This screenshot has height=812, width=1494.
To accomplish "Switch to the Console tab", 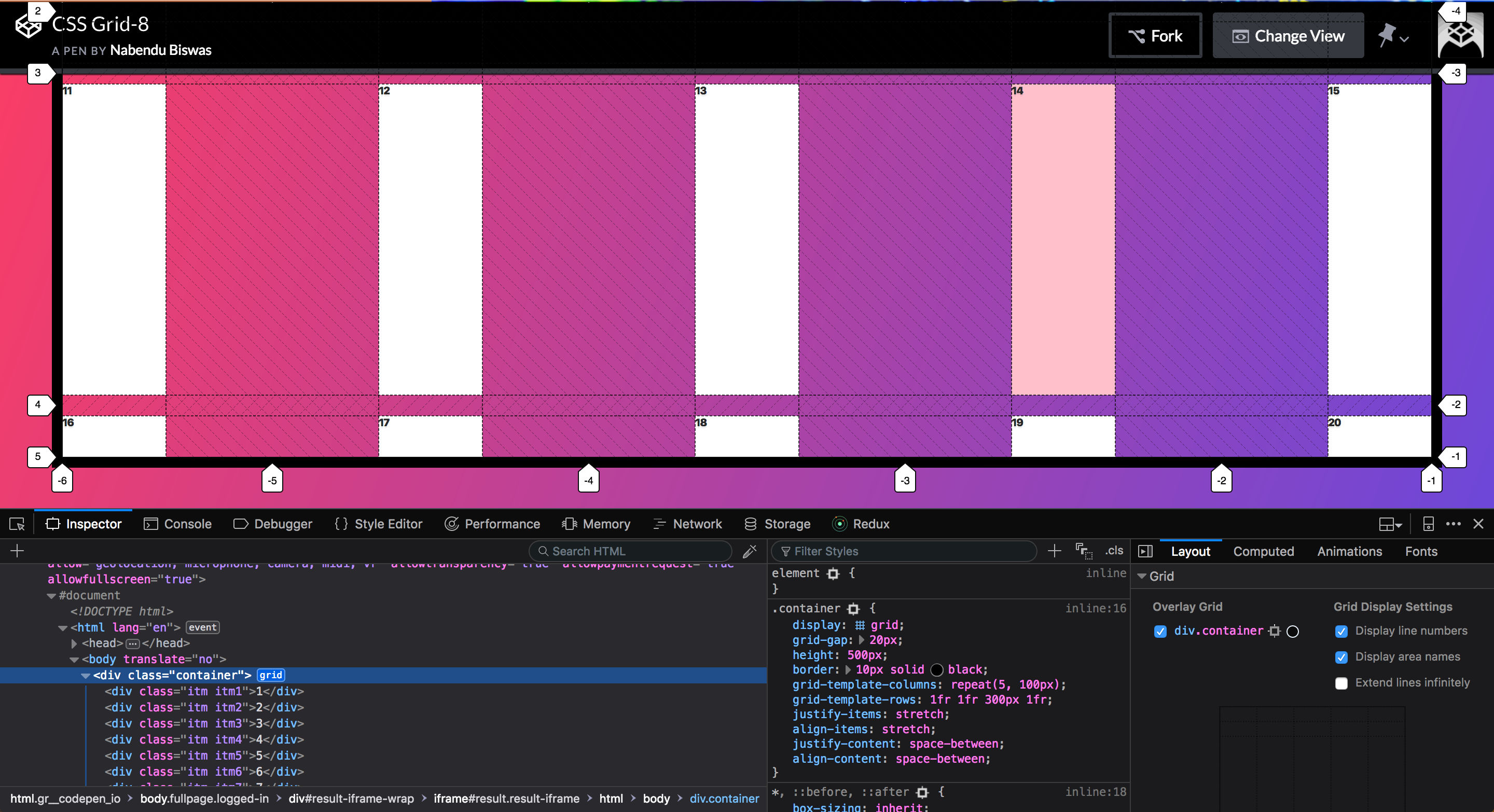I will 177,524.
